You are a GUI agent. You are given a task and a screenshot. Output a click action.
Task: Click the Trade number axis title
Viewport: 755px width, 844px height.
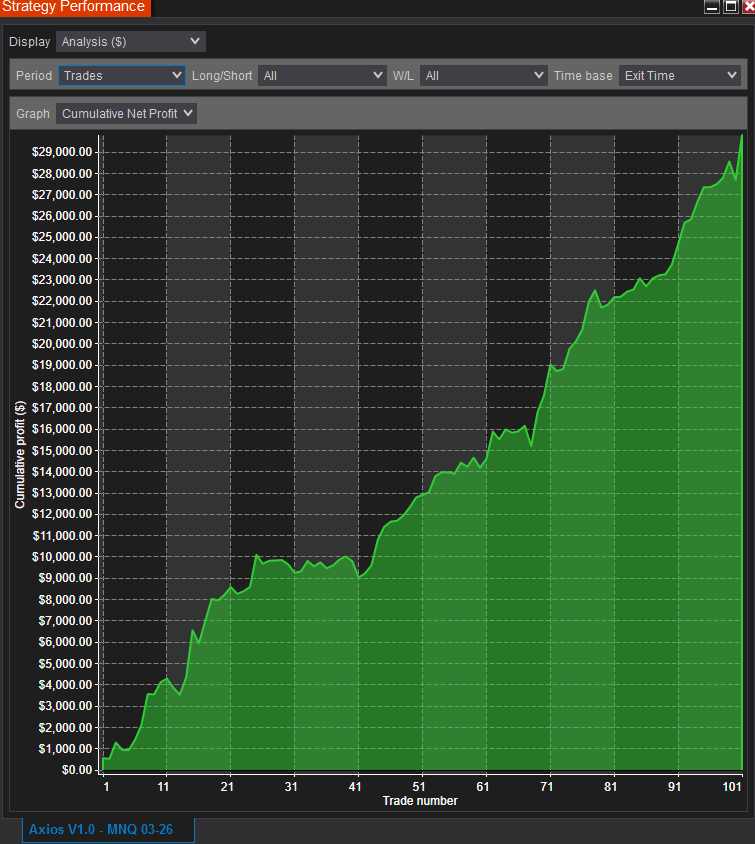click(420, 801)
